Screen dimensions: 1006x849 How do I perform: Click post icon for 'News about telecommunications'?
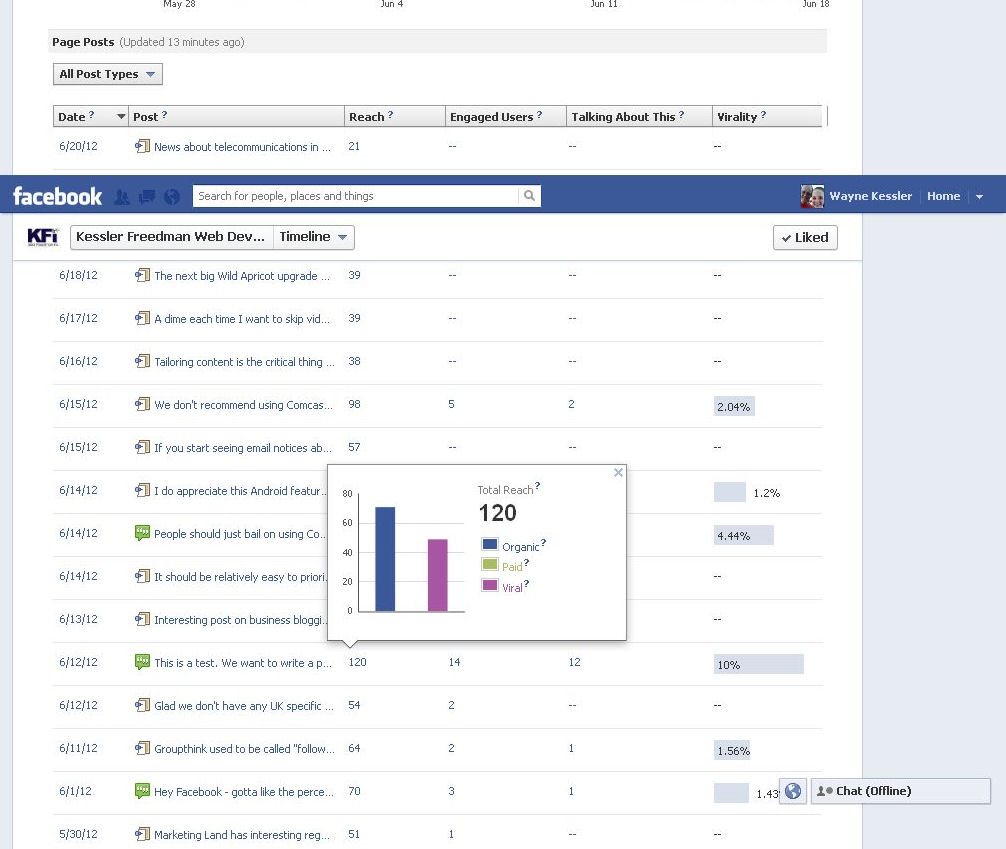[x=142, y=146]
